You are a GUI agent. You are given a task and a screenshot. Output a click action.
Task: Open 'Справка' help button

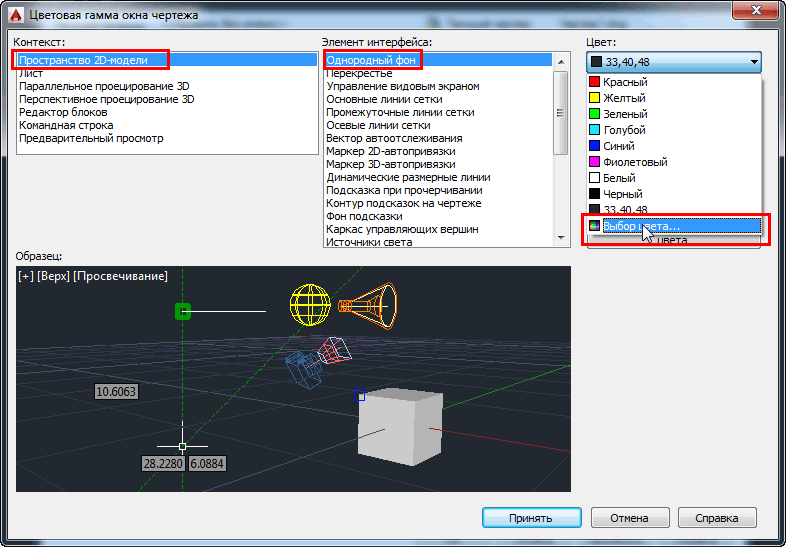point(717,518)
